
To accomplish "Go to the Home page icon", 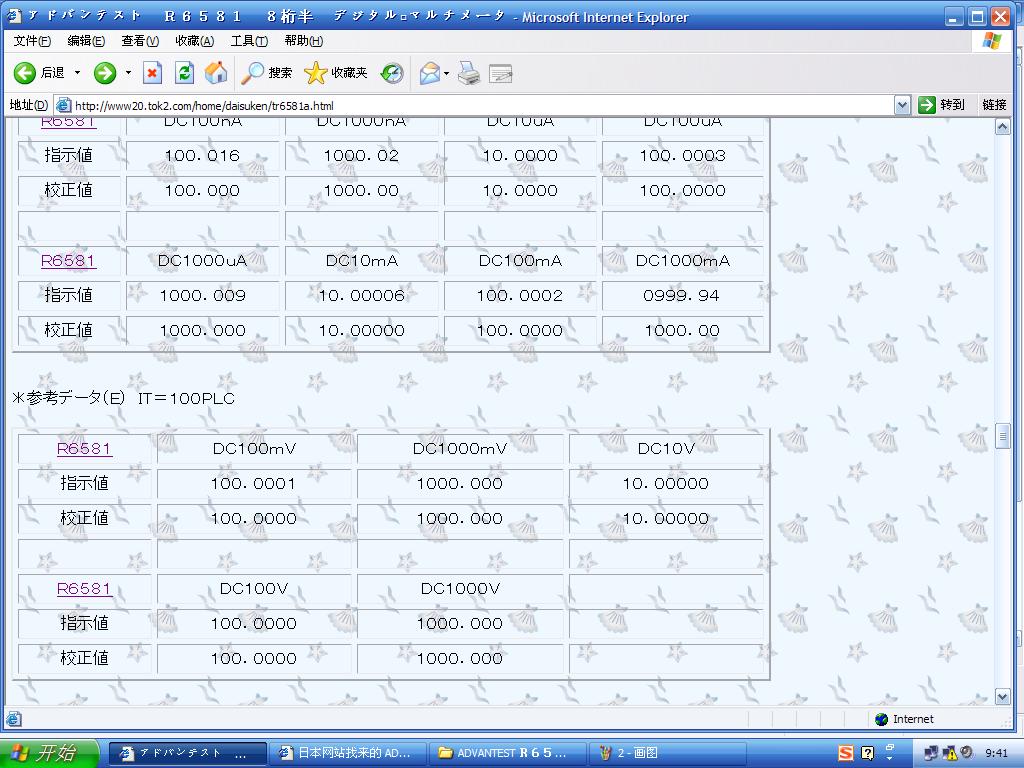I will [216, 72].
